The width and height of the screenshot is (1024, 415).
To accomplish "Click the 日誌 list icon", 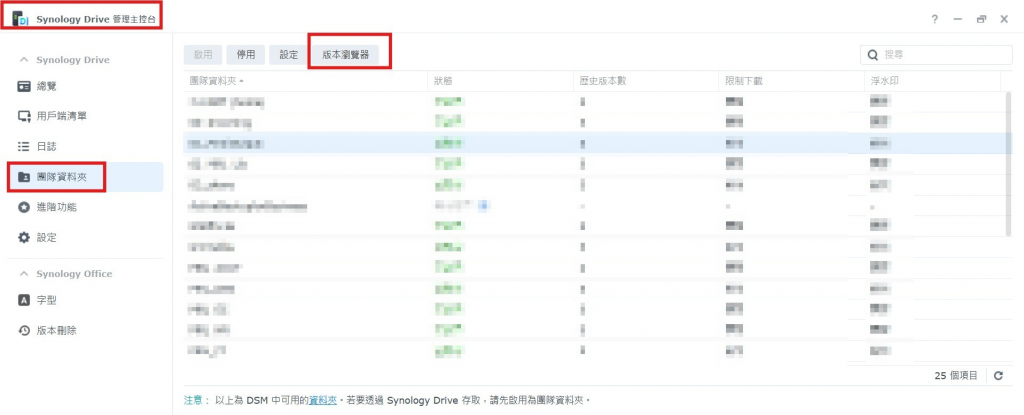I will [x=24, y=146].
